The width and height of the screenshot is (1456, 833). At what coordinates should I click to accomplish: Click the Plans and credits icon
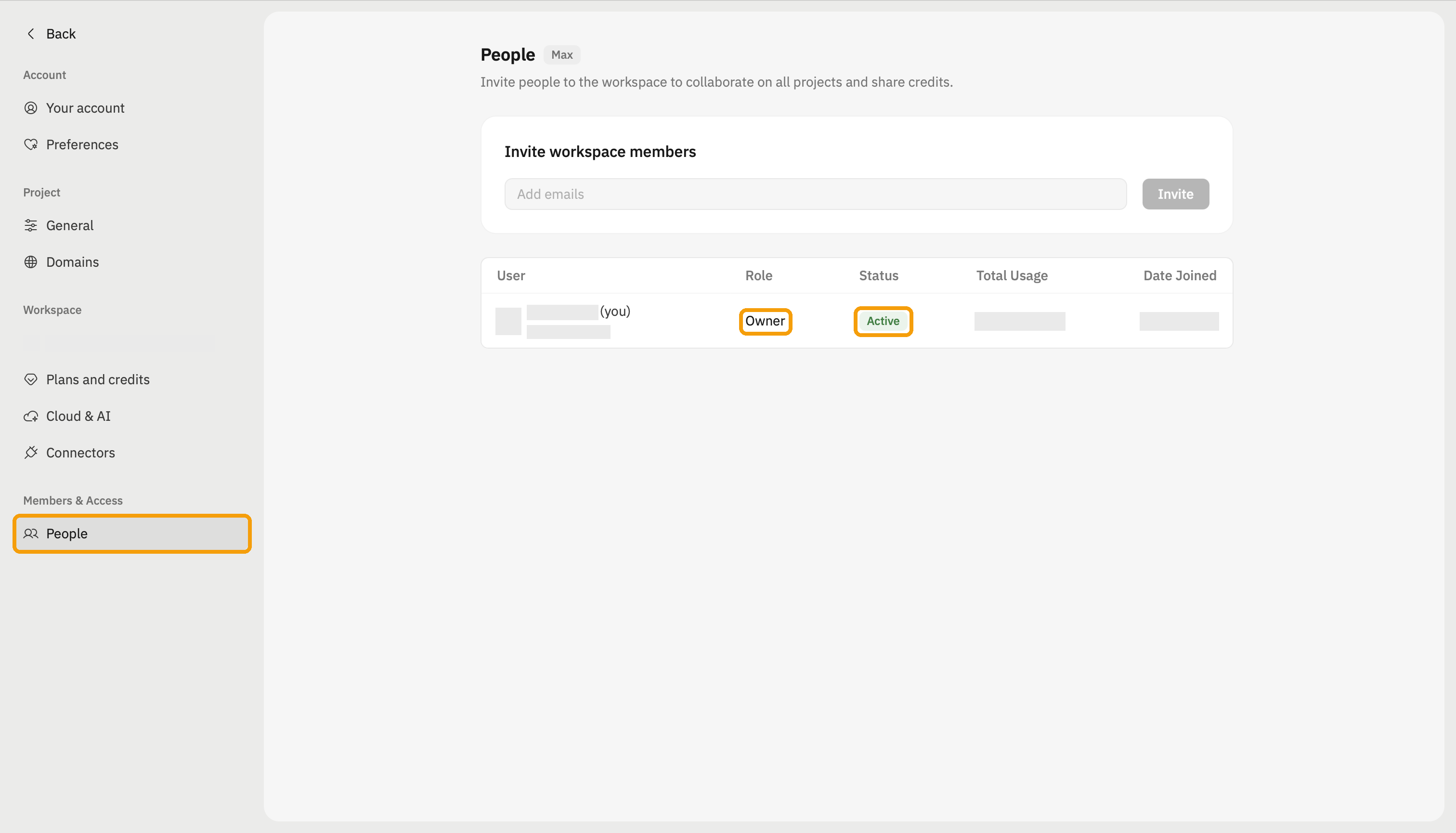point(31,379)
